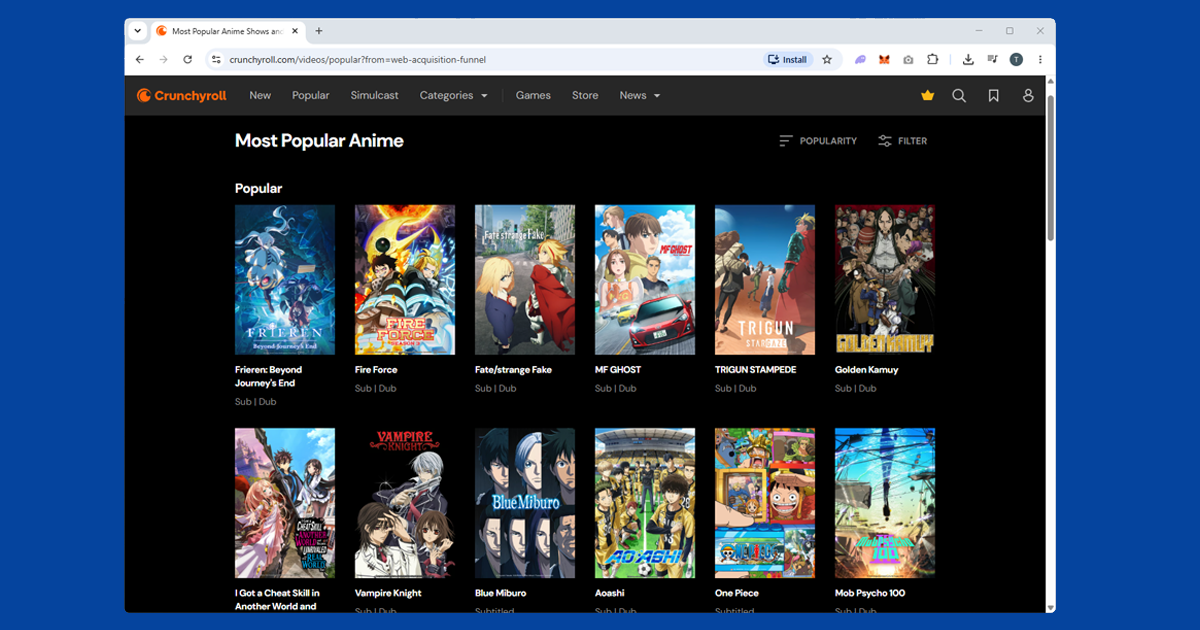Select the Fire Force poster thumbnail
1200x630 pixels.
(x=405, y=280)
